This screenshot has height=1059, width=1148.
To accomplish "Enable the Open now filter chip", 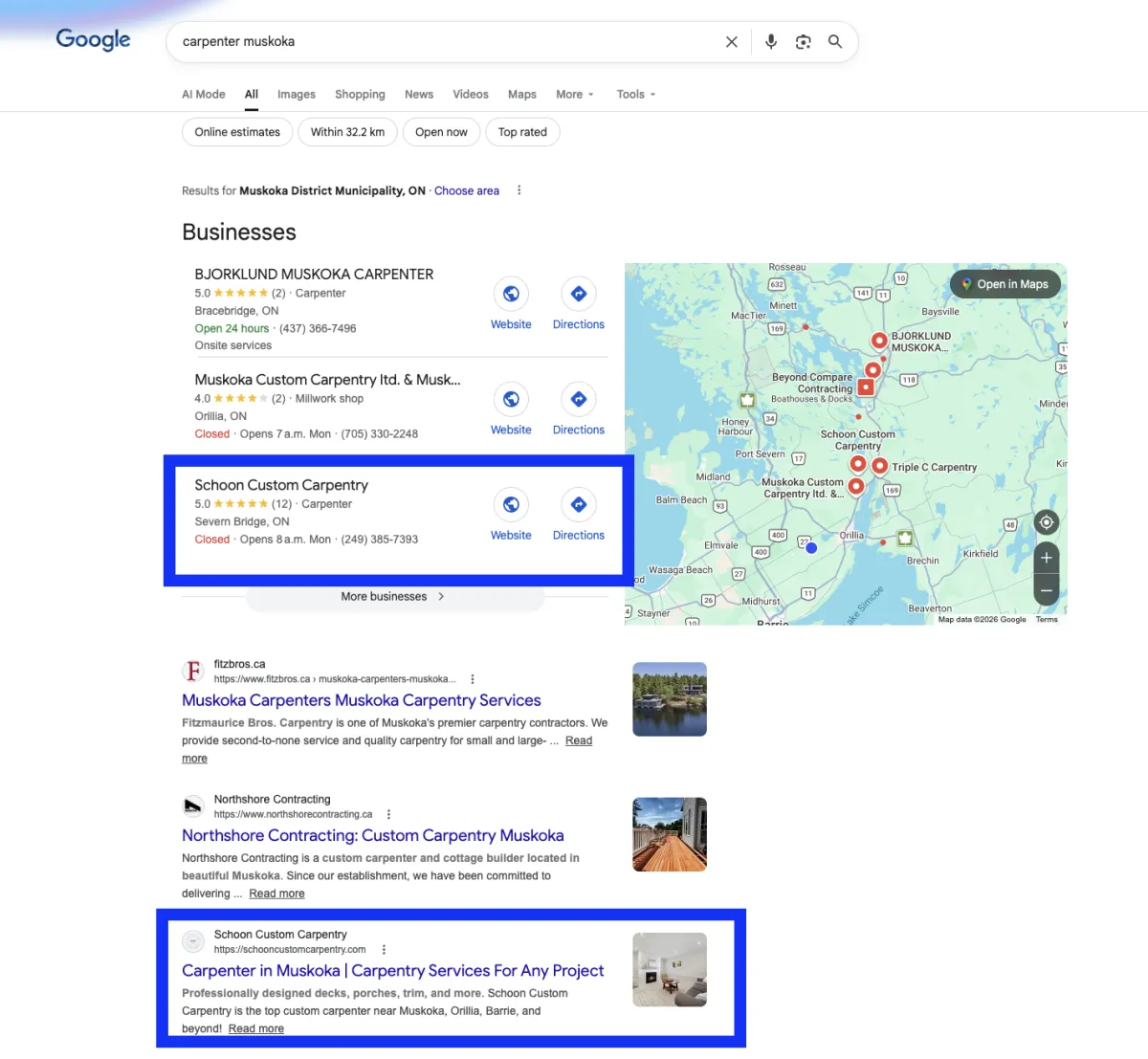I will coord(441,132).
